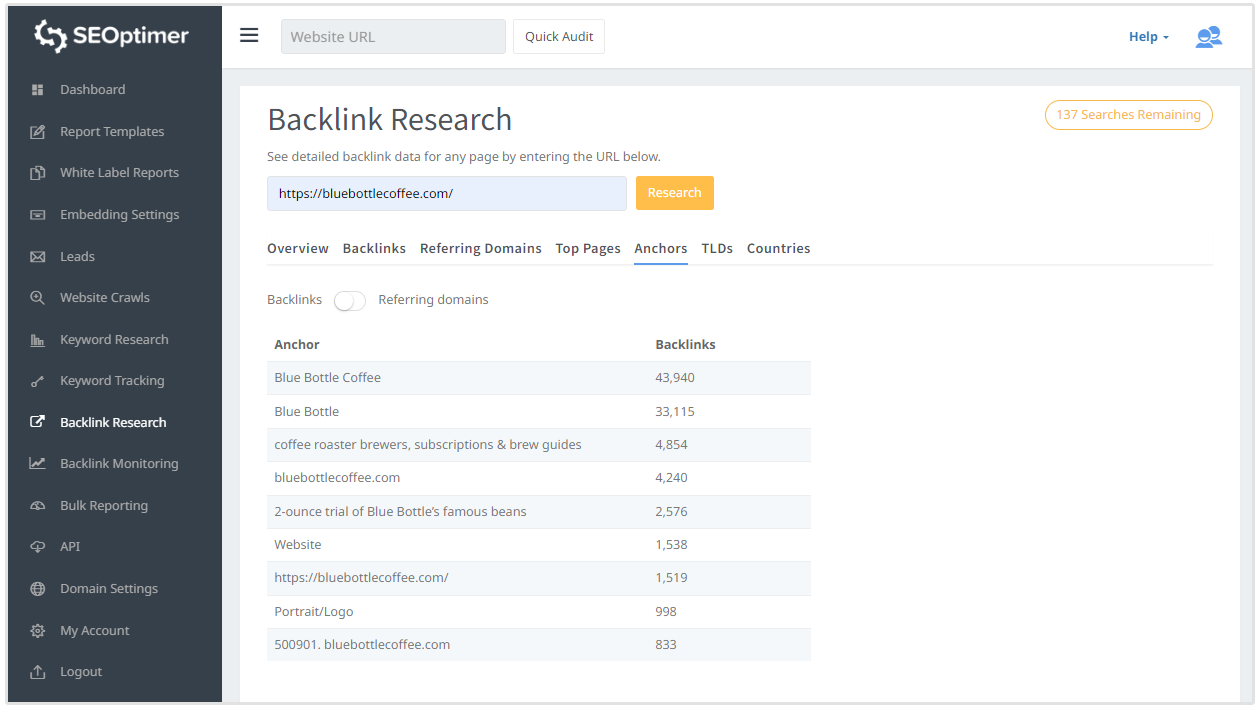This screenshot has height=710, width=1260.
Task: Click the My Account gear icon
Action: 38,631
